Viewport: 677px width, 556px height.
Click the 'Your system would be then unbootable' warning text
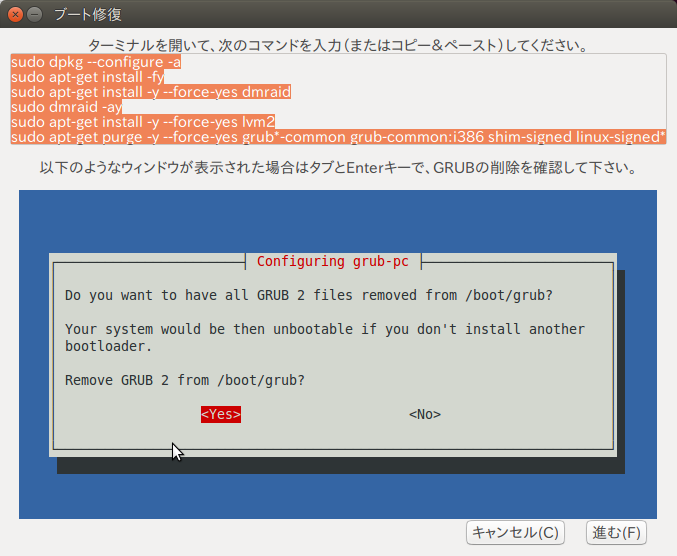pos(325,338)
